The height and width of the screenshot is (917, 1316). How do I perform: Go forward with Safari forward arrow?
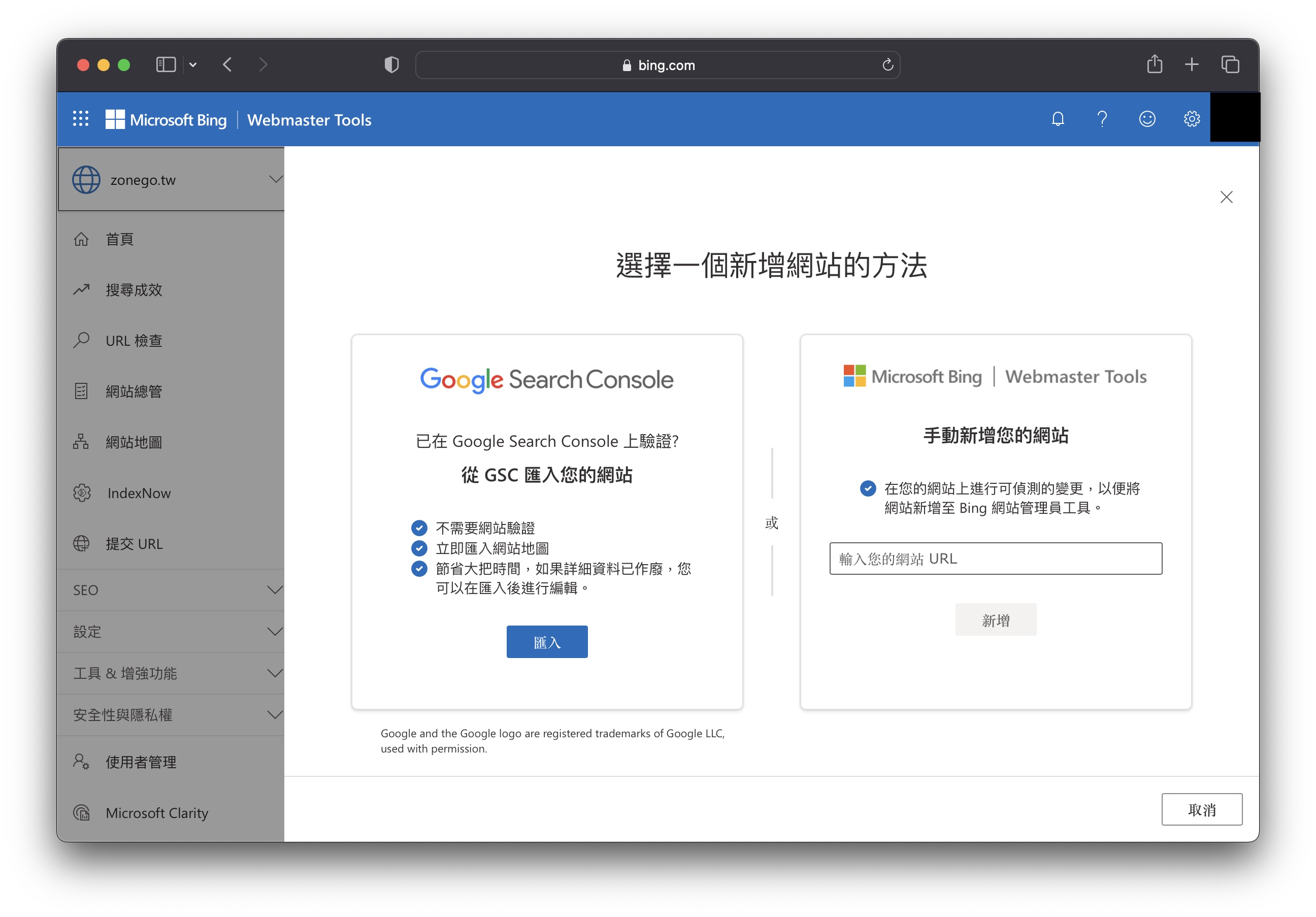[263, 65]
